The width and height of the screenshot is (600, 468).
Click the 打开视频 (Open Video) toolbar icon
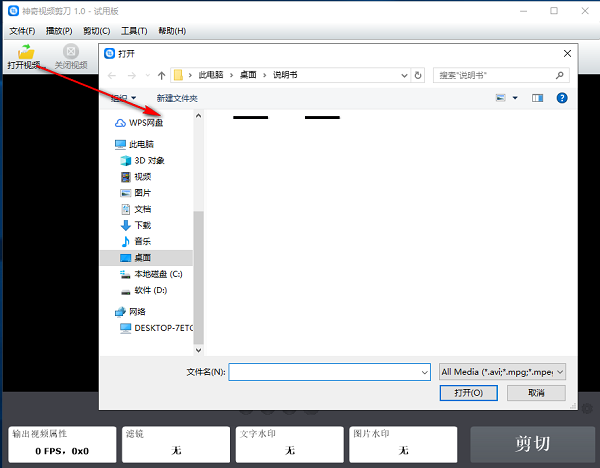point(22,56)
